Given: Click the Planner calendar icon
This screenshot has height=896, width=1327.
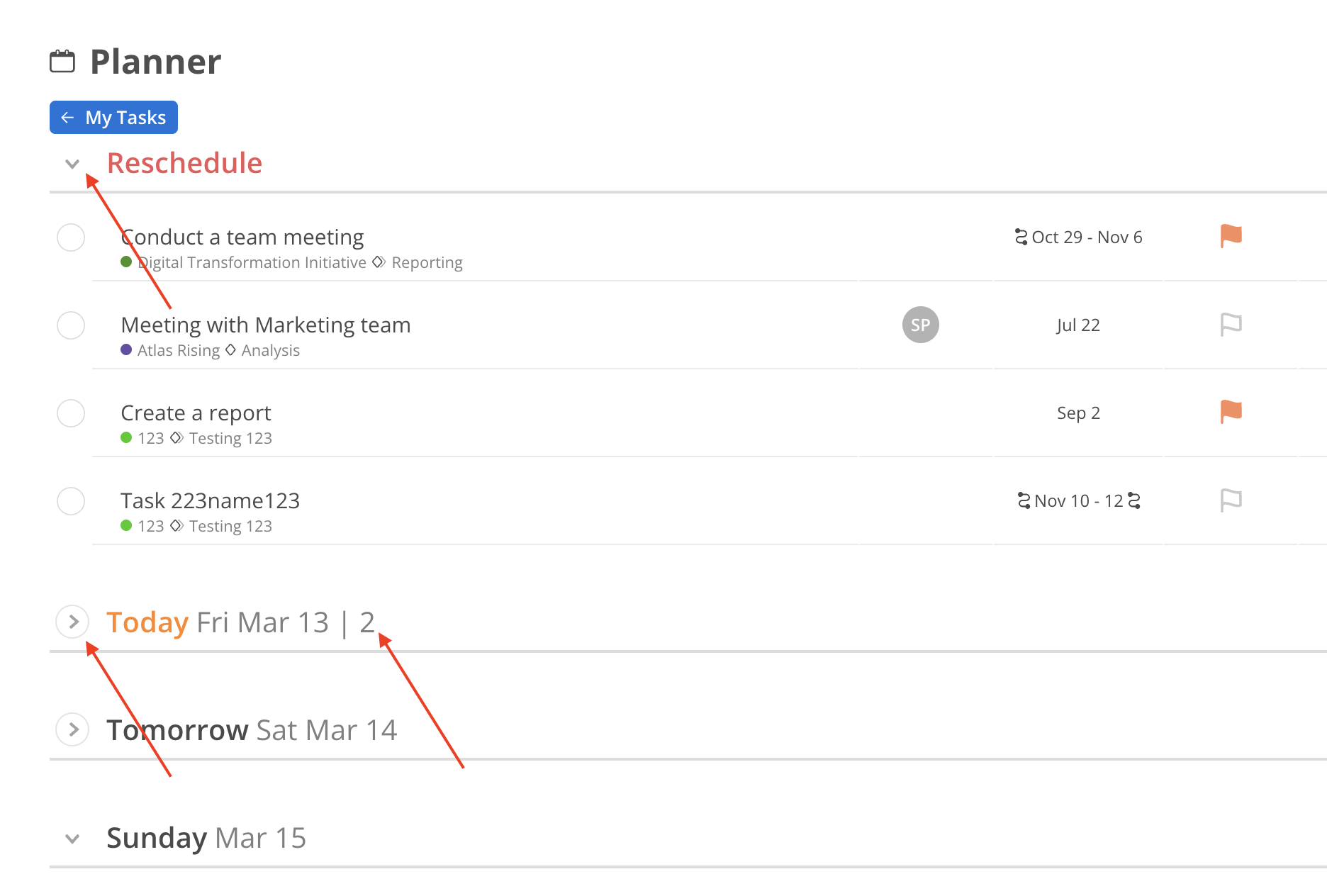Looking at the screenshot, I should 62,62.
